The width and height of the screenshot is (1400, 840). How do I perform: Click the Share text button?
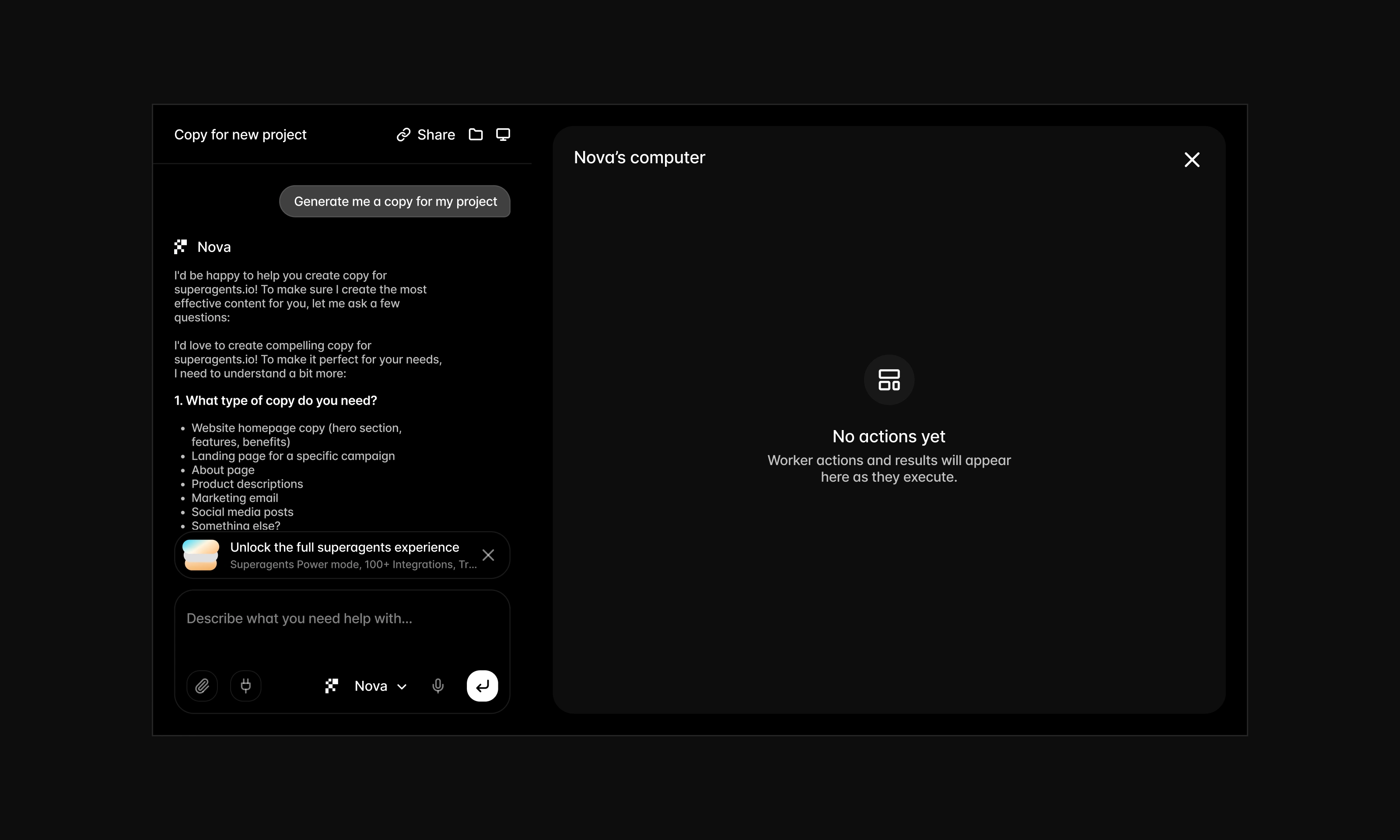click(x=436, y=135)
